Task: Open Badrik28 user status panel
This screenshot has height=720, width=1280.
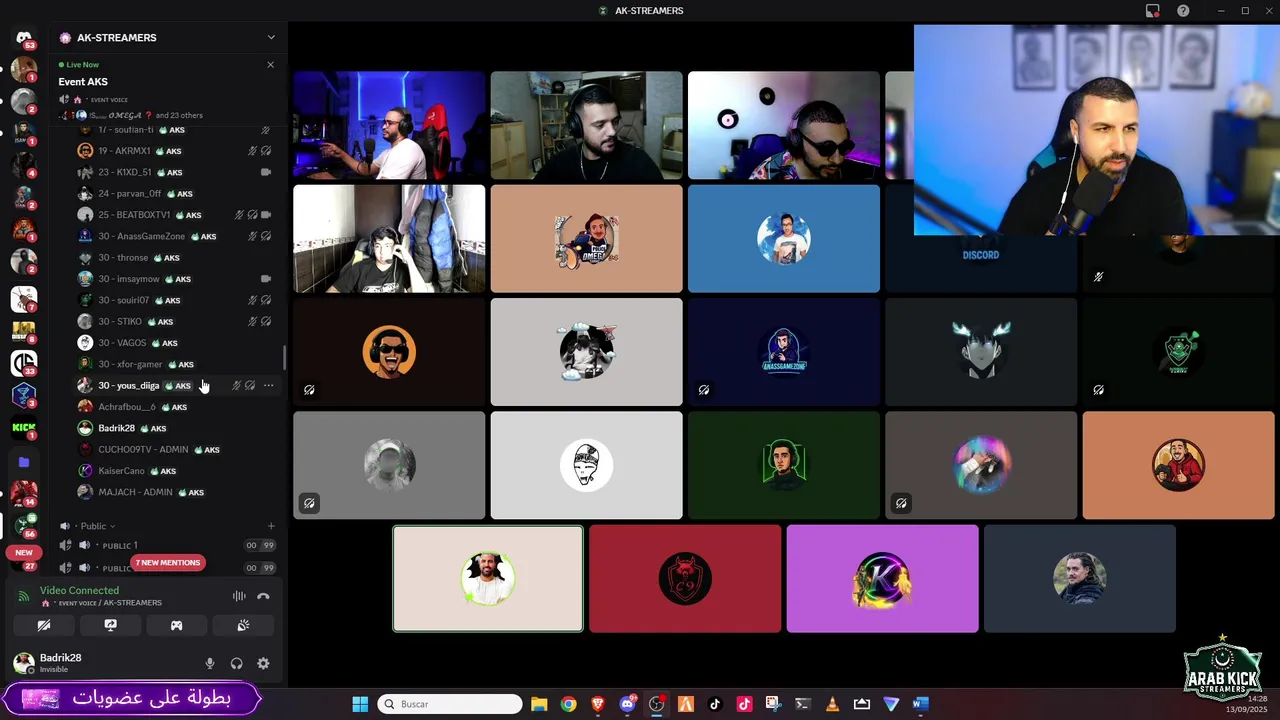Action: point(60,663)
